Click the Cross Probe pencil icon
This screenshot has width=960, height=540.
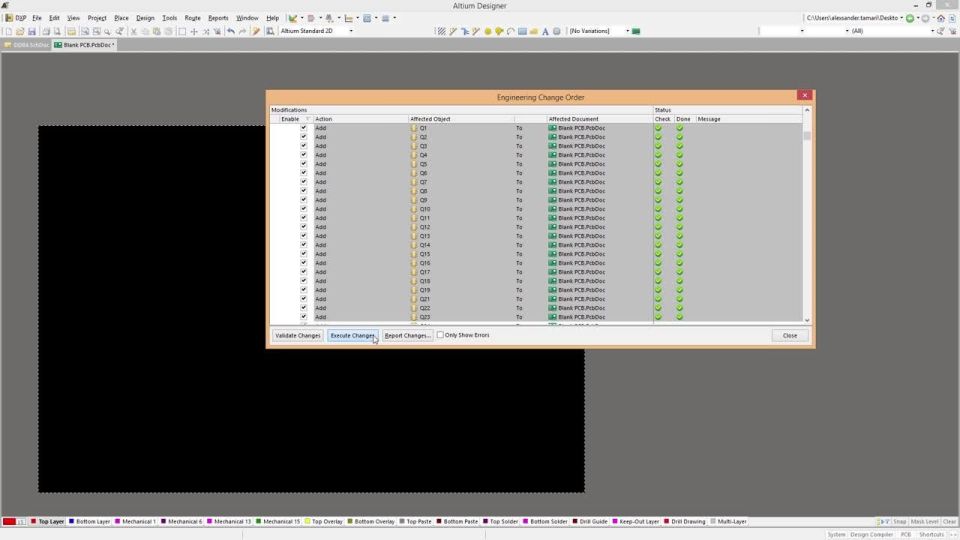point(256,31)
